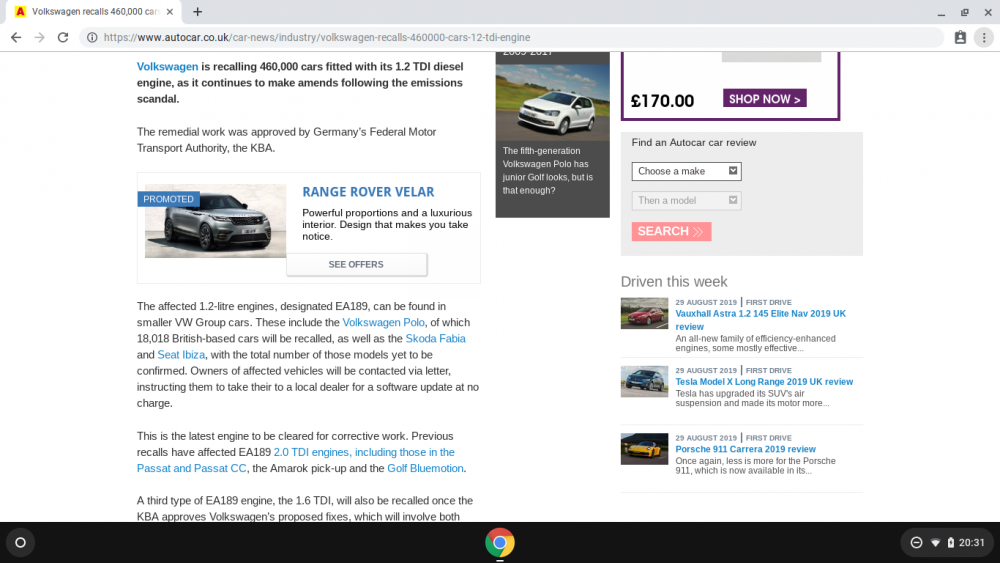The height and width of the screenshot is (563, 1000).
Task: Open the RANGE ROVER VELAR promoted heading
Action: 368,192
